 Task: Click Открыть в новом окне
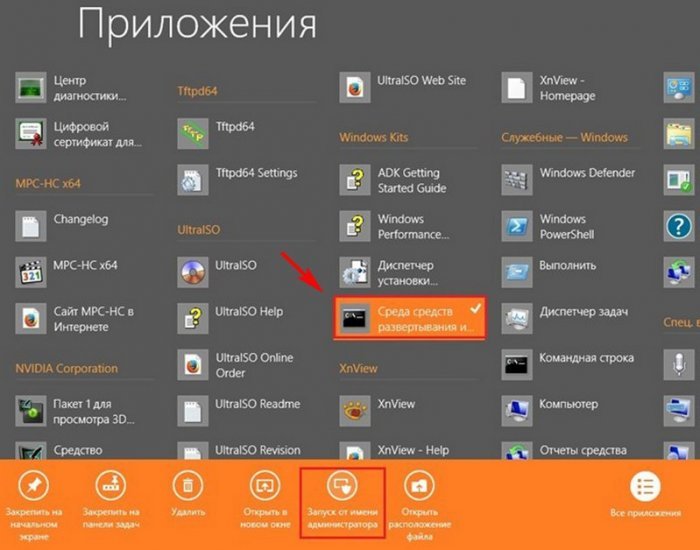point(265,500)
